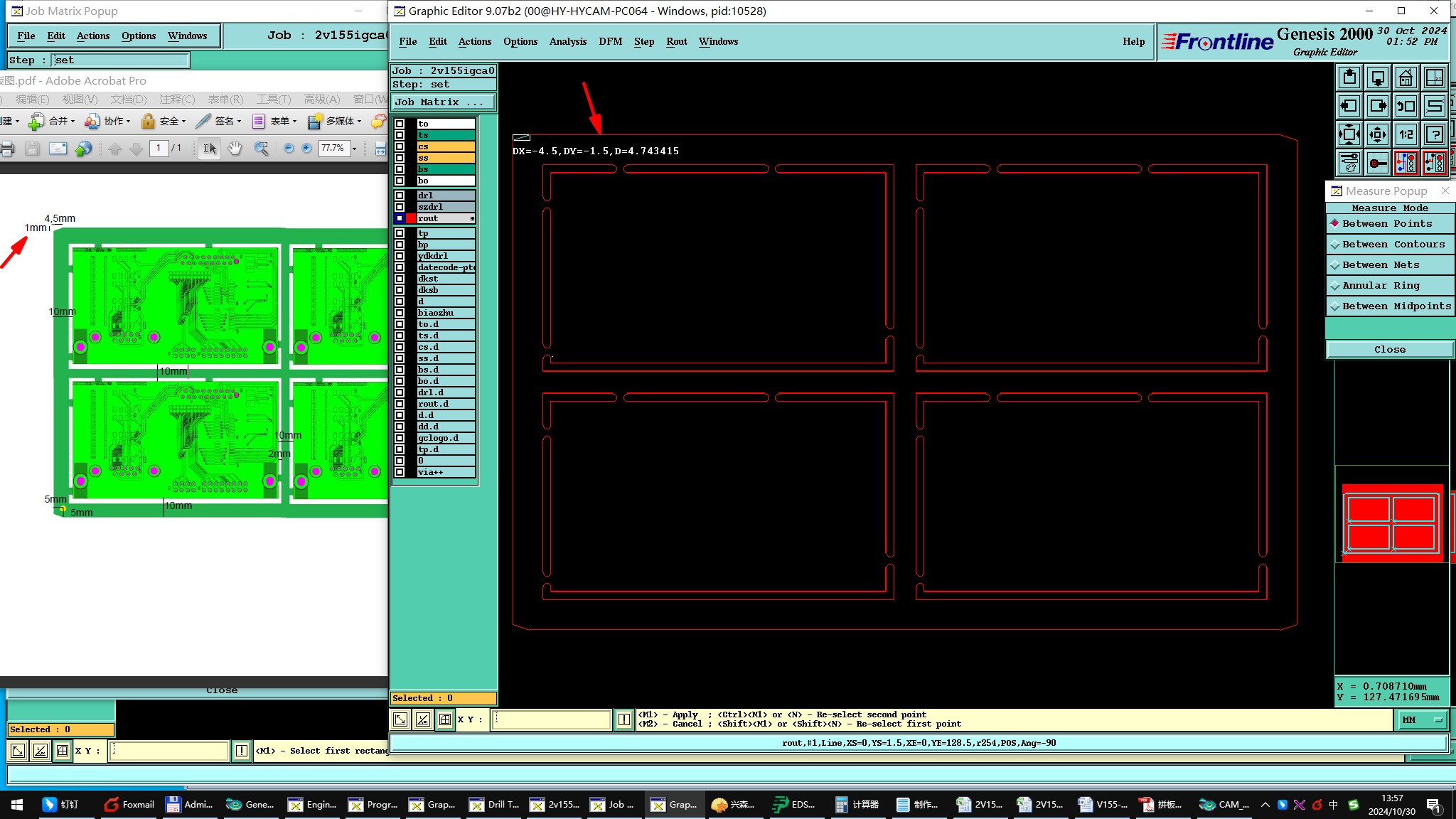Click the zoom 1:2 scale icon
Image resolution: width=1456 pixels, height=819 pixels.
[x=1406, y=134]
